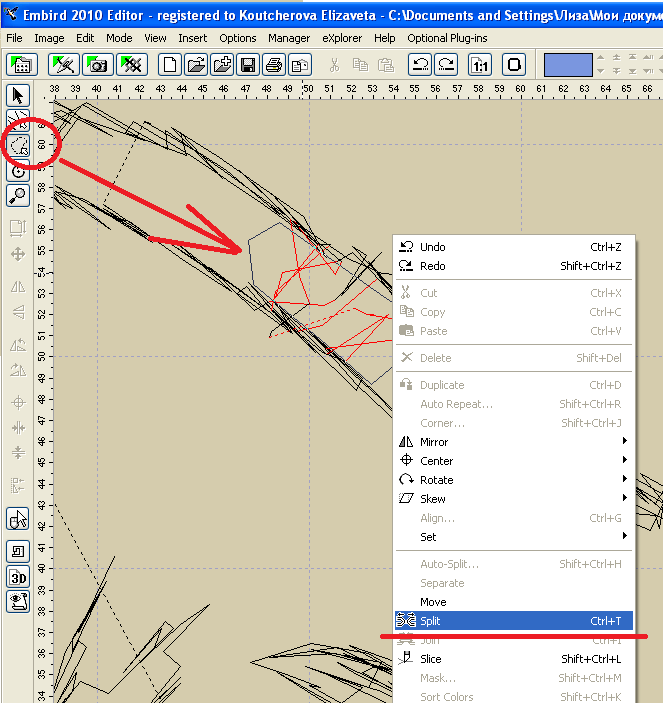Click the toolbar Undo arrow button

click(421, 65)
